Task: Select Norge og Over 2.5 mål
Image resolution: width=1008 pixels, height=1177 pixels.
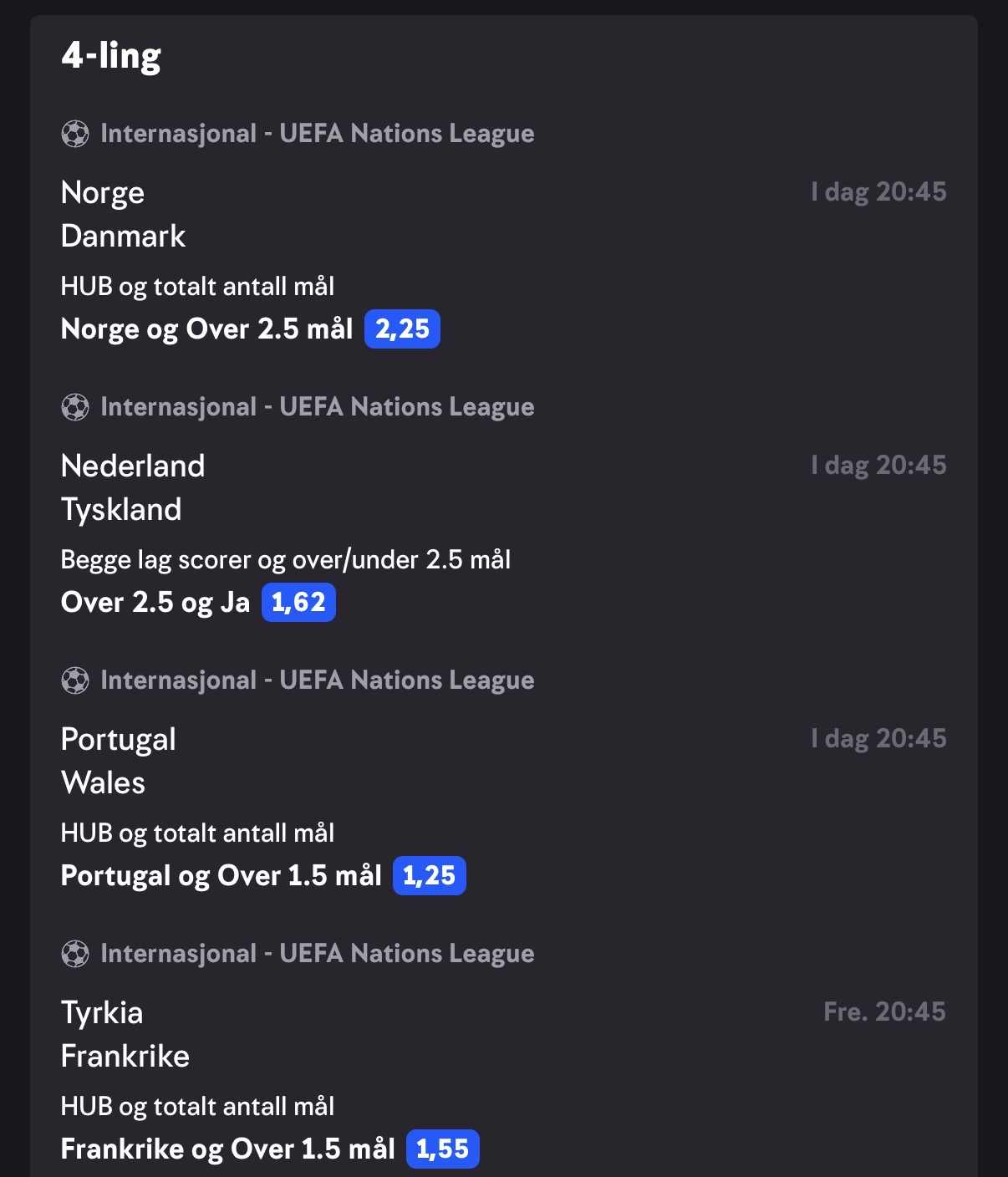Action: 207,329
